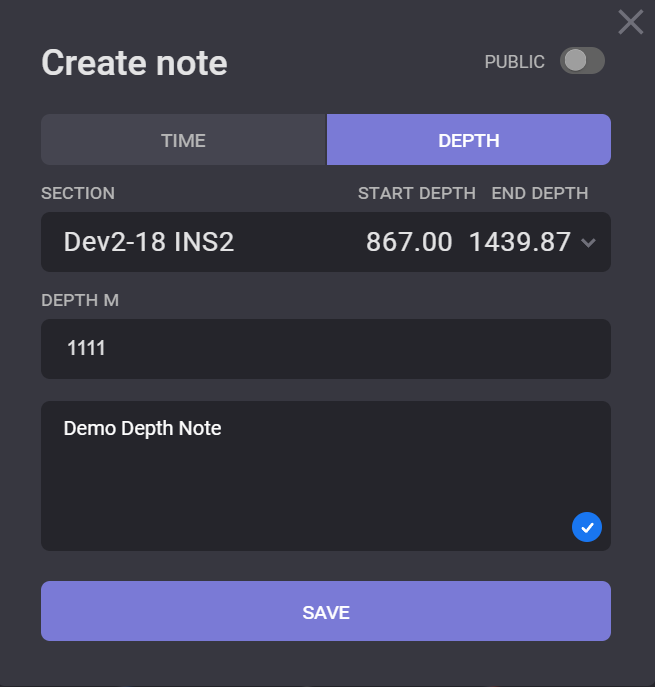Click the Create note heading

134,63
